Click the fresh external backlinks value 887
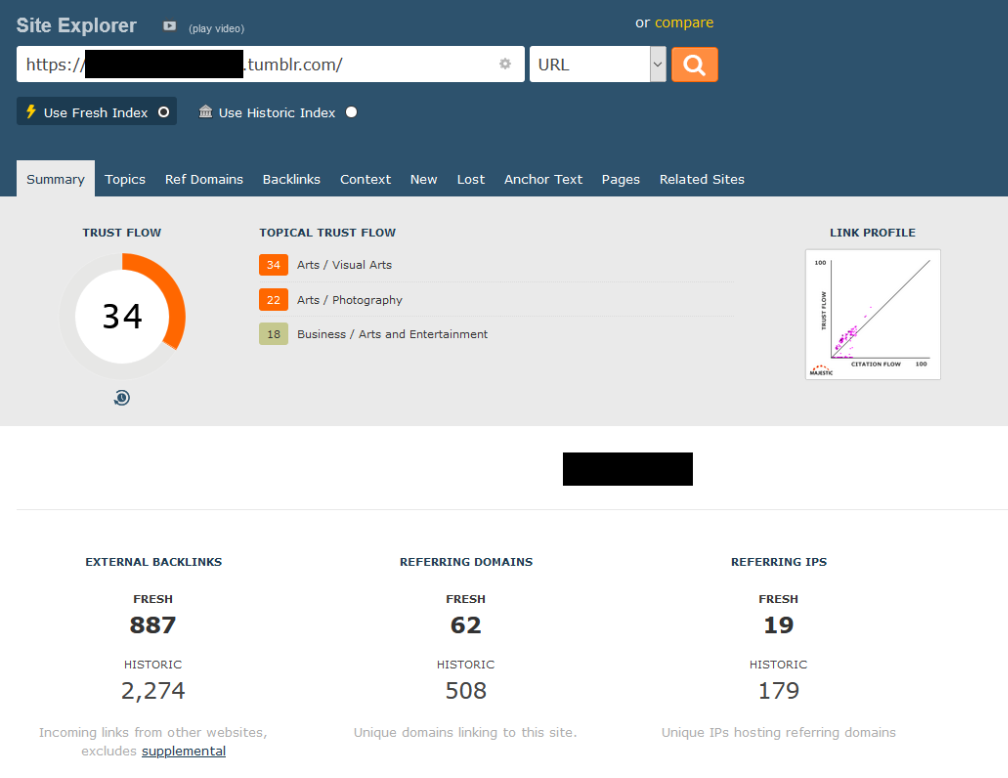This screenshot has width=1008, height=778. pyautogui.click(x=153, y=625)
